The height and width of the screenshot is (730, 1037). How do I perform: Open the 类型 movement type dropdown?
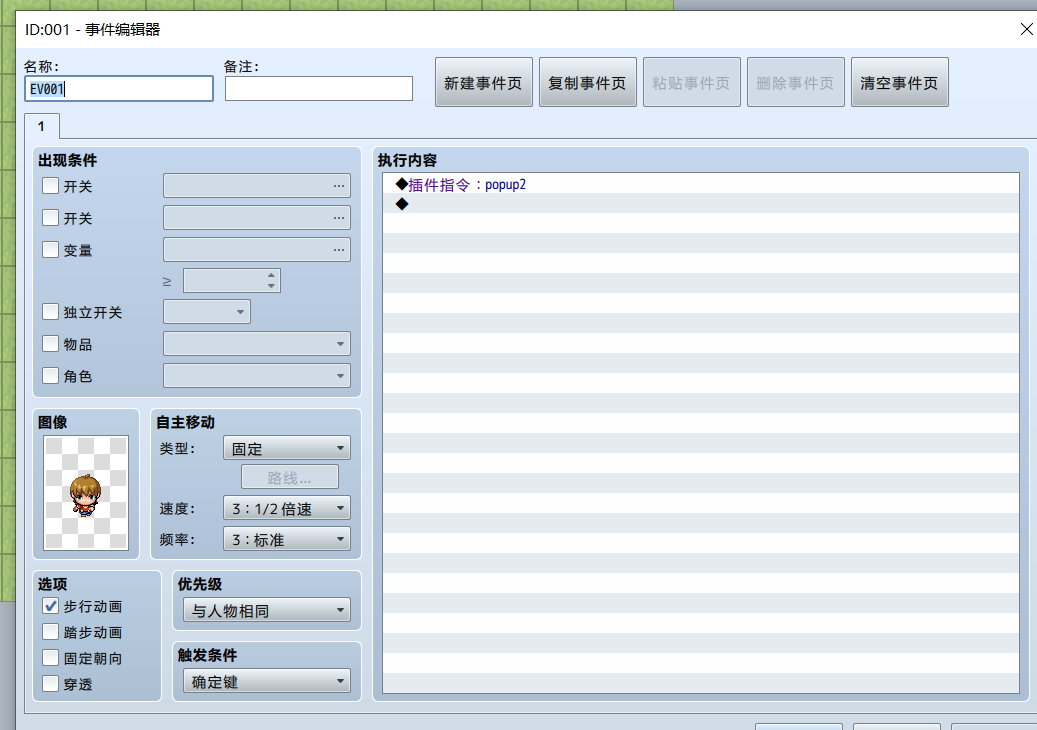point(287,448)
